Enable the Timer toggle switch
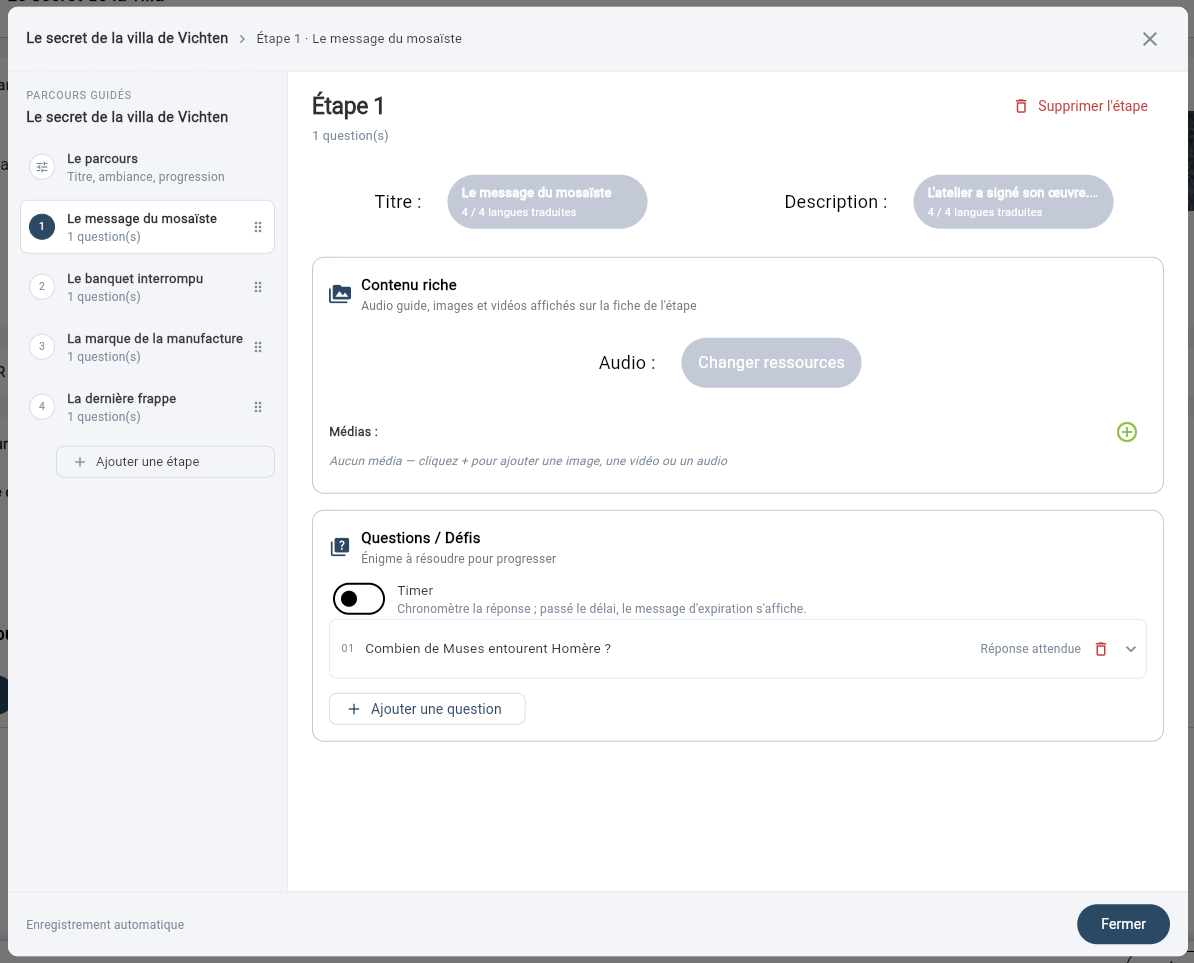Image resolution: width=1194 pixels, height=963 pixels. [x=359, y=598]
